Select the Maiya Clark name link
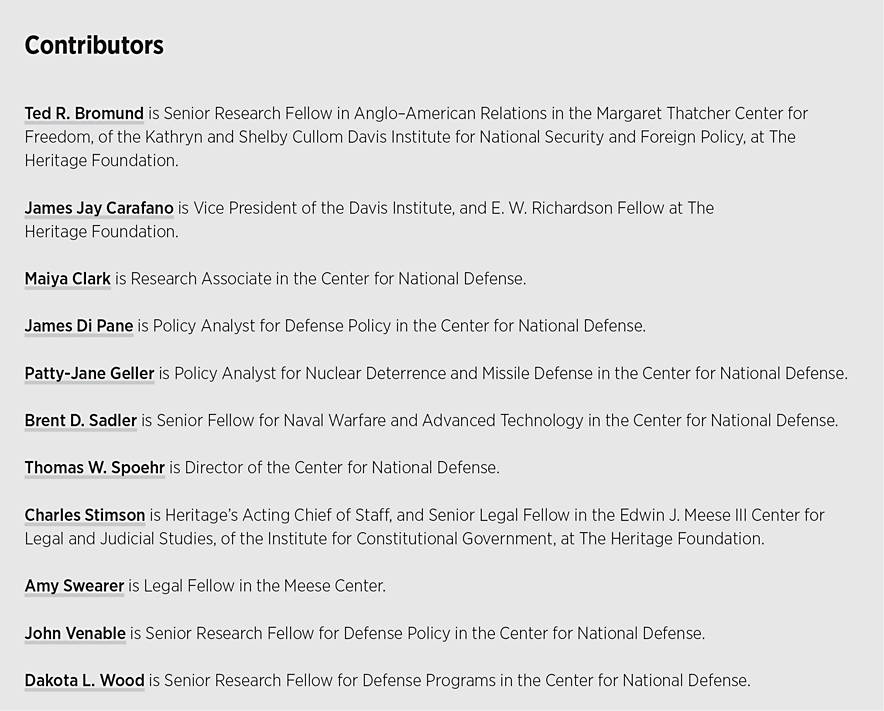Screen dimensions: 884x711 click(x=67, y=279)
